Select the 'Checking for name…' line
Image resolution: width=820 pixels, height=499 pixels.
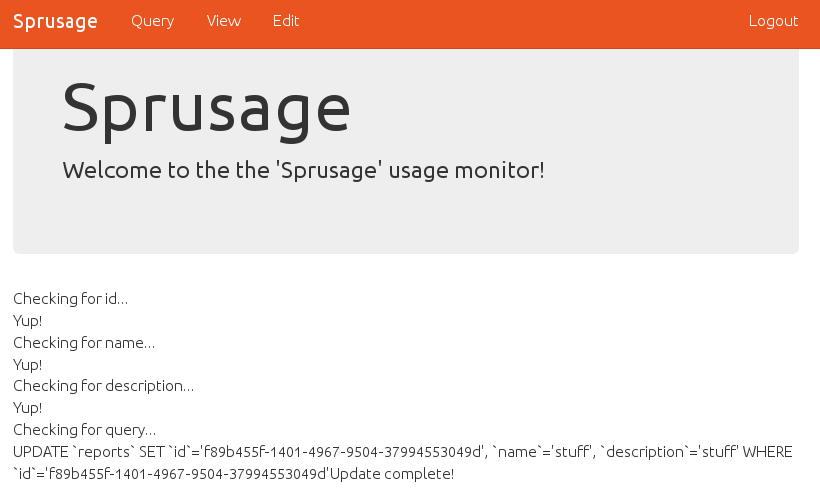click(x=84, y=343)
